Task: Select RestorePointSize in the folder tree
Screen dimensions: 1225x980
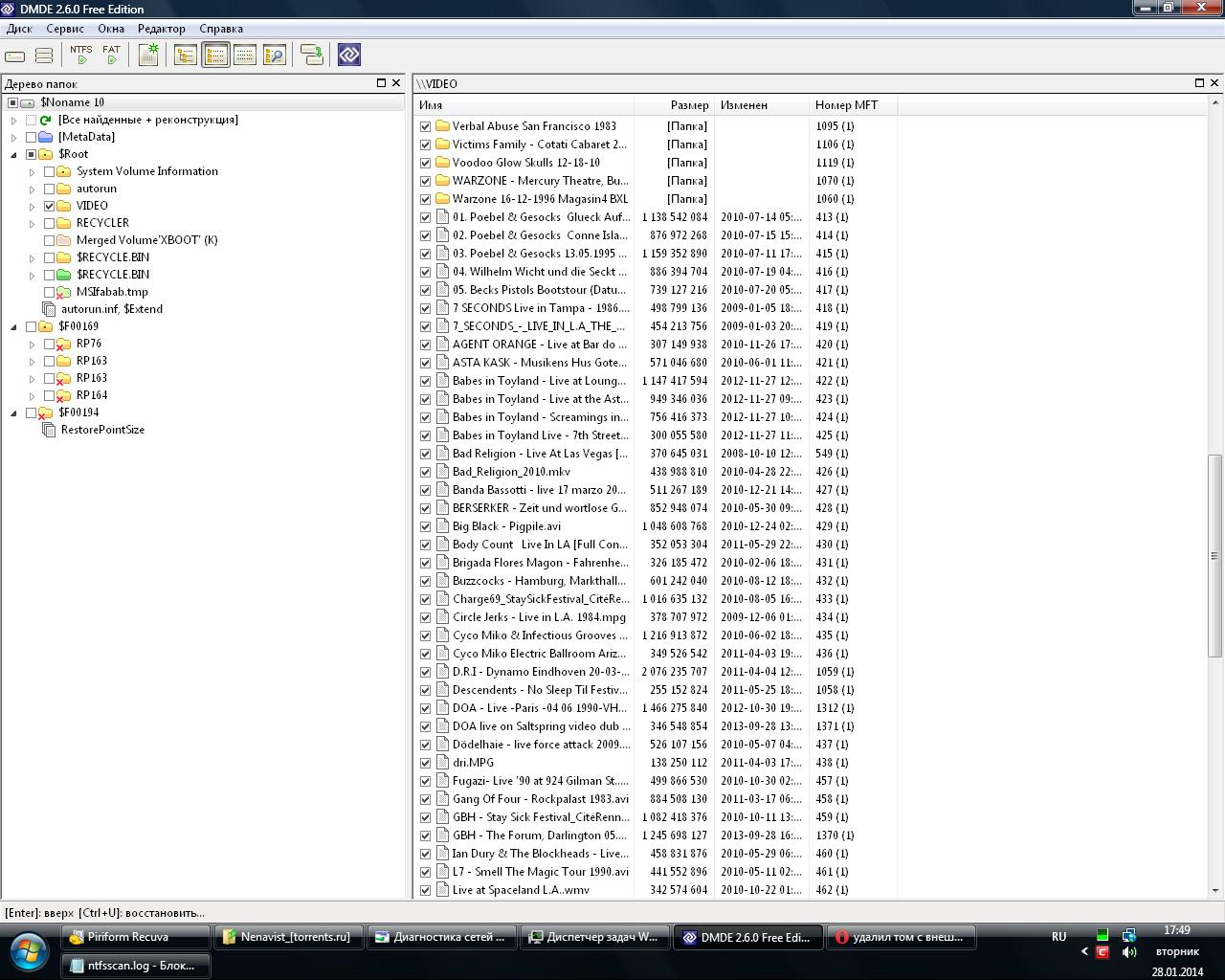Action: click(x=102, y=430)
